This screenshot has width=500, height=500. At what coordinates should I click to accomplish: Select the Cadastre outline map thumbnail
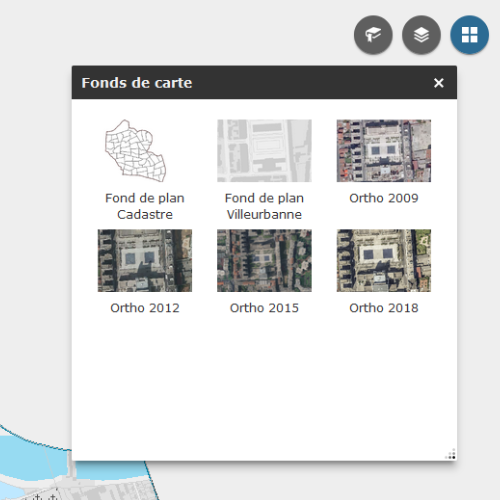(x=145, y=151)
